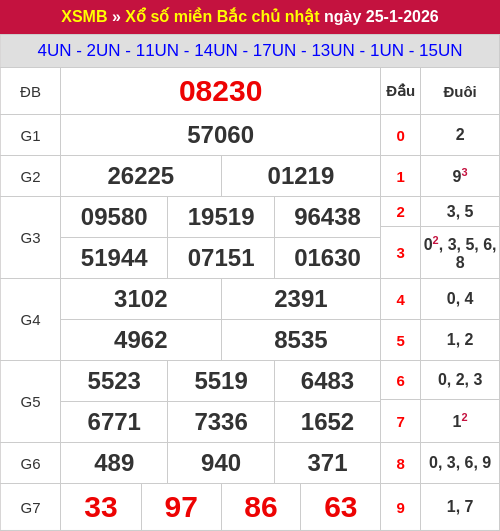Select the G1 prize number 57060
Screen dimensions: 500x531
[221, 135]
